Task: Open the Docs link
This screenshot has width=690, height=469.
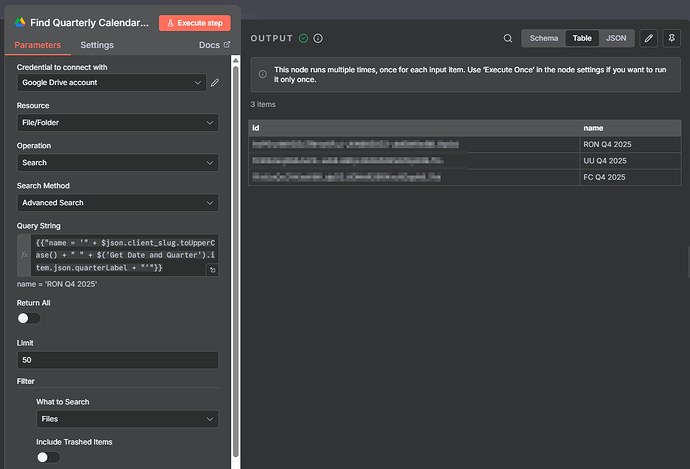Action: tap(214, 45)
